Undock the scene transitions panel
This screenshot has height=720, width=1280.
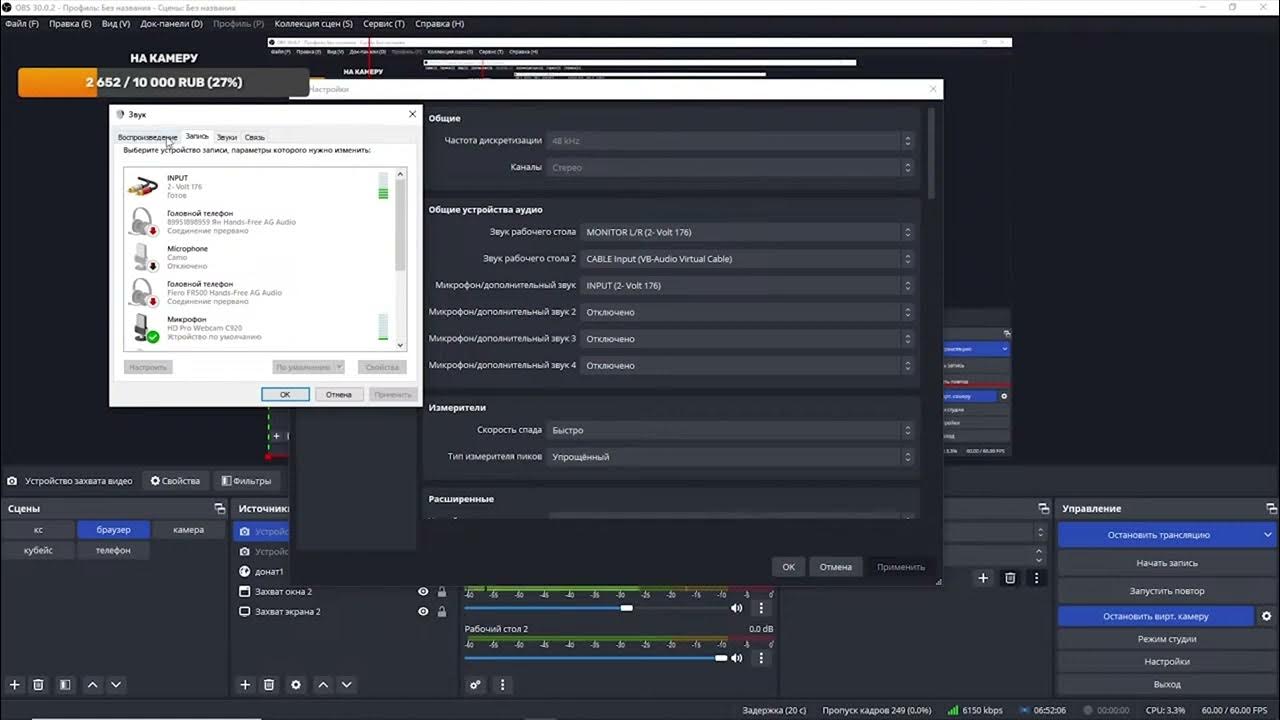(x=1043, y=509)
